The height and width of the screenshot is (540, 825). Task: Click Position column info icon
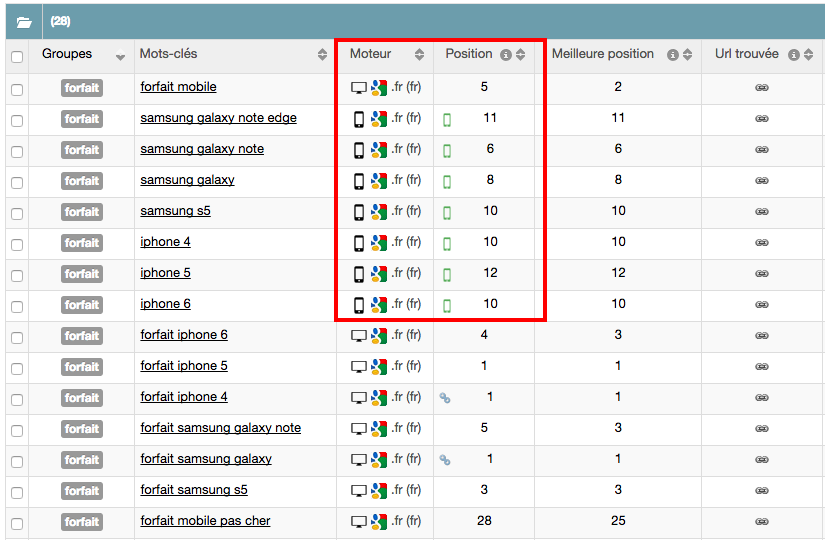tap(506, 55)
